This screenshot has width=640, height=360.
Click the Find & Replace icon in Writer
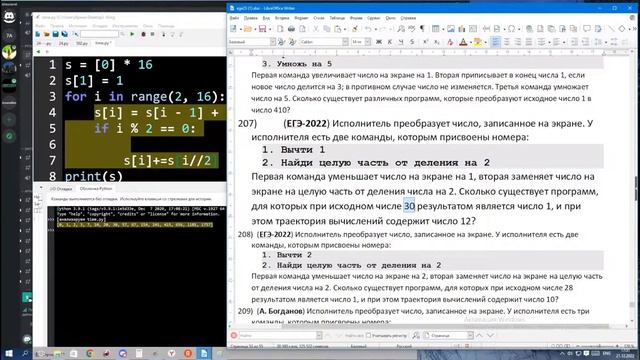pyautogui.click(x=401, y=29)
